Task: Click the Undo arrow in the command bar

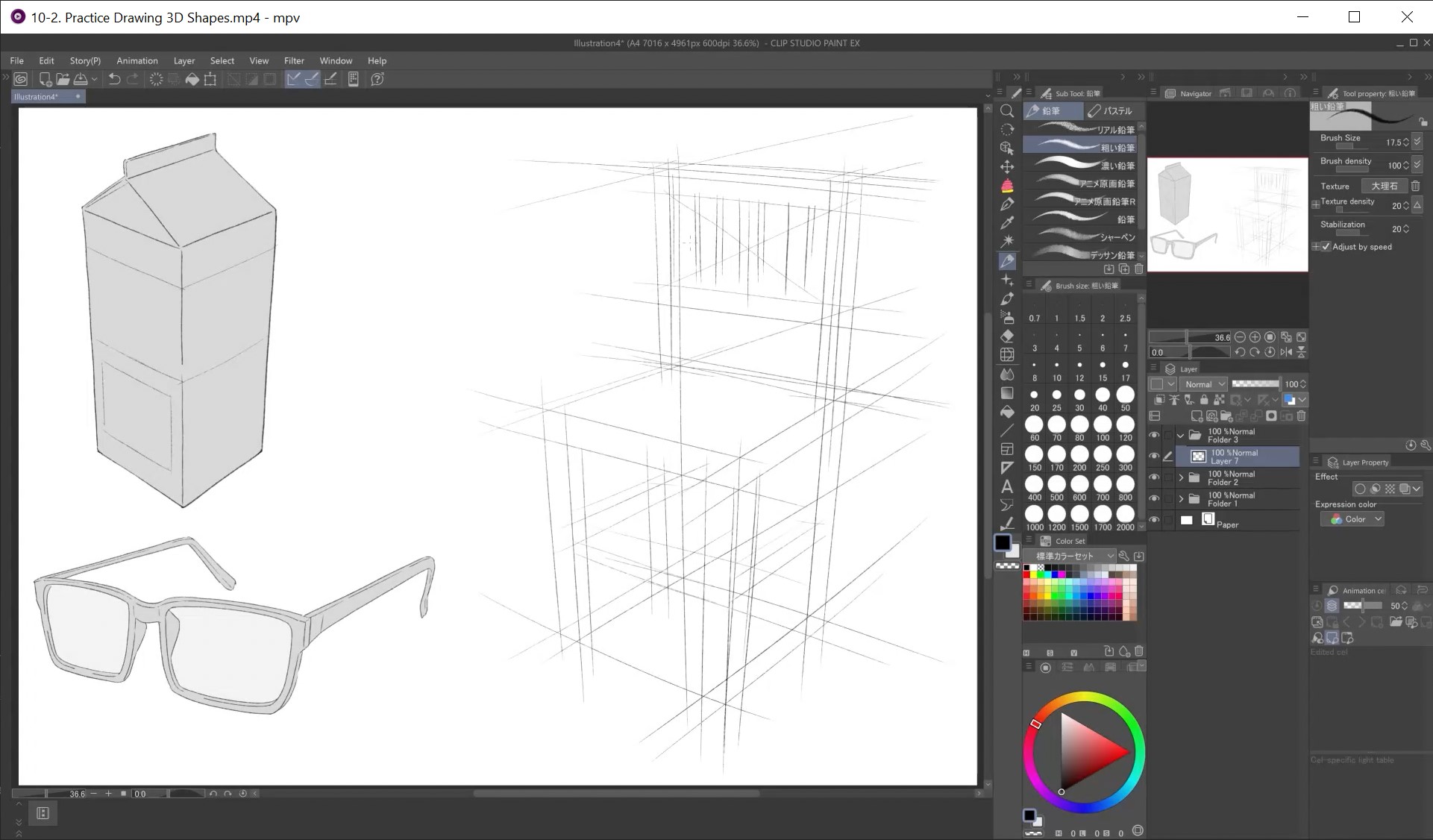Action: [114, 79]
